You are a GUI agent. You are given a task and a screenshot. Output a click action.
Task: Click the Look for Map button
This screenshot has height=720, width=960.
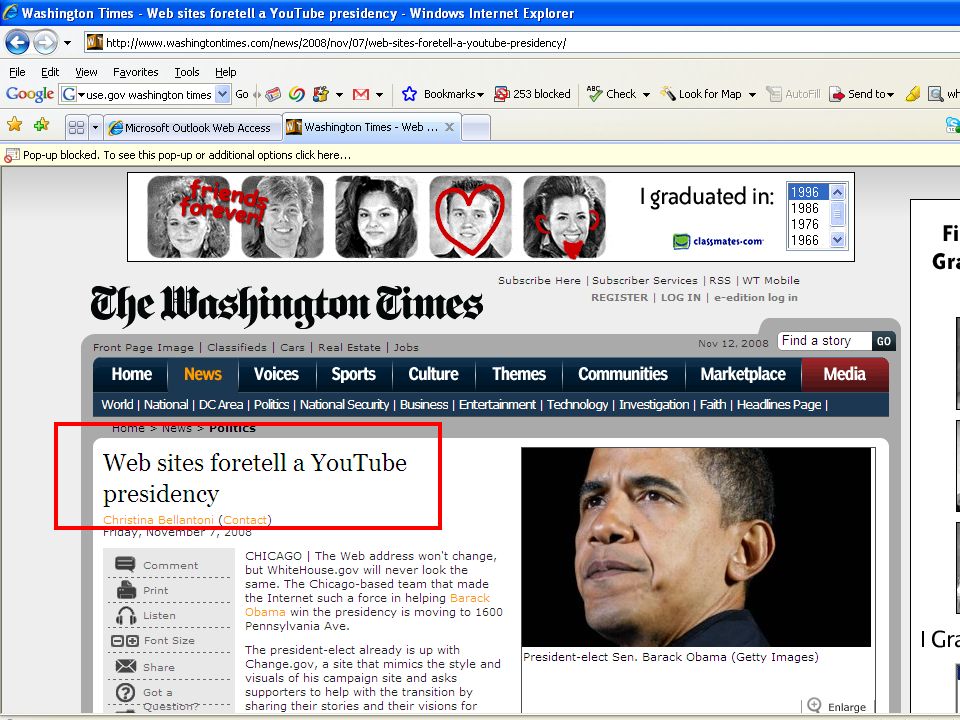tap(700, 94)
